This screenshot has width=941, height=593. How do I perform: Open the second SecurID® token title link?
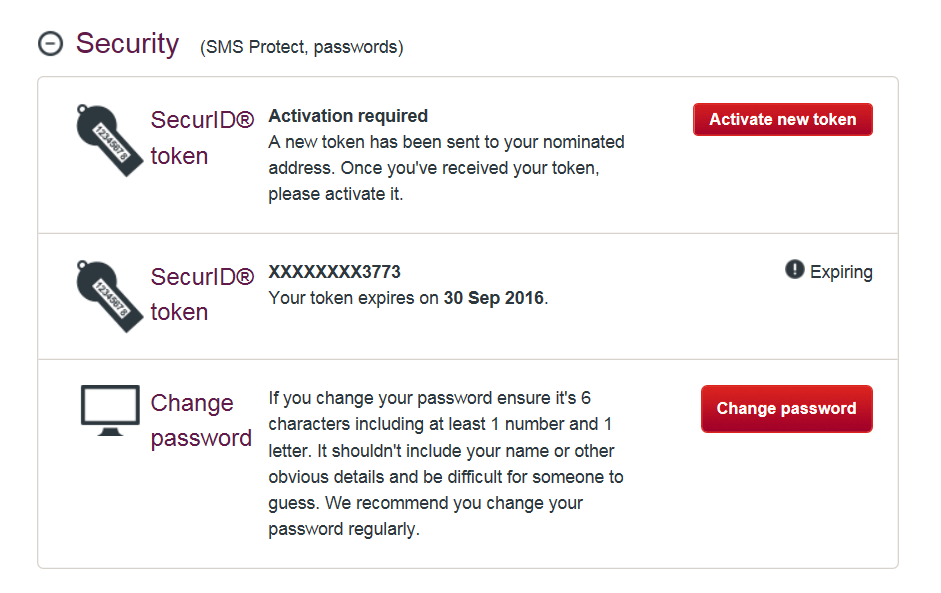(202, 295)
